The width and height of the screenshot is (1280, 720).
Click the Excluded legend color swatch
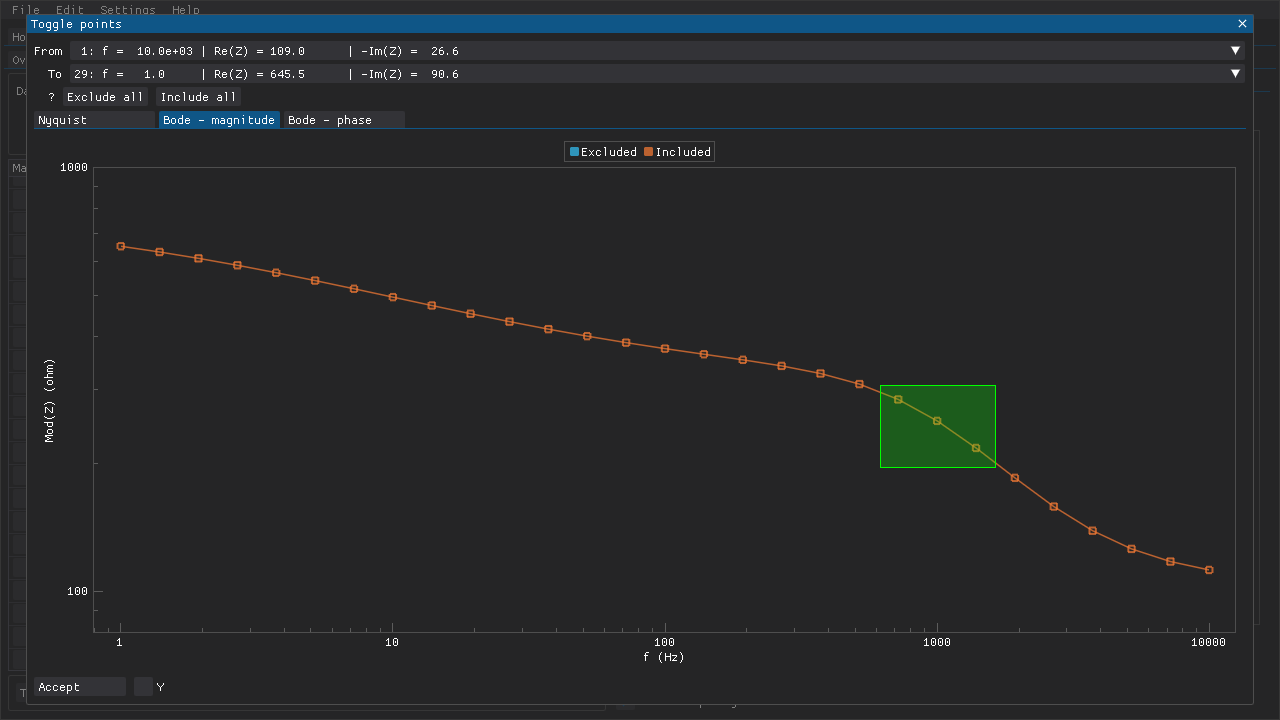point(574,152)
